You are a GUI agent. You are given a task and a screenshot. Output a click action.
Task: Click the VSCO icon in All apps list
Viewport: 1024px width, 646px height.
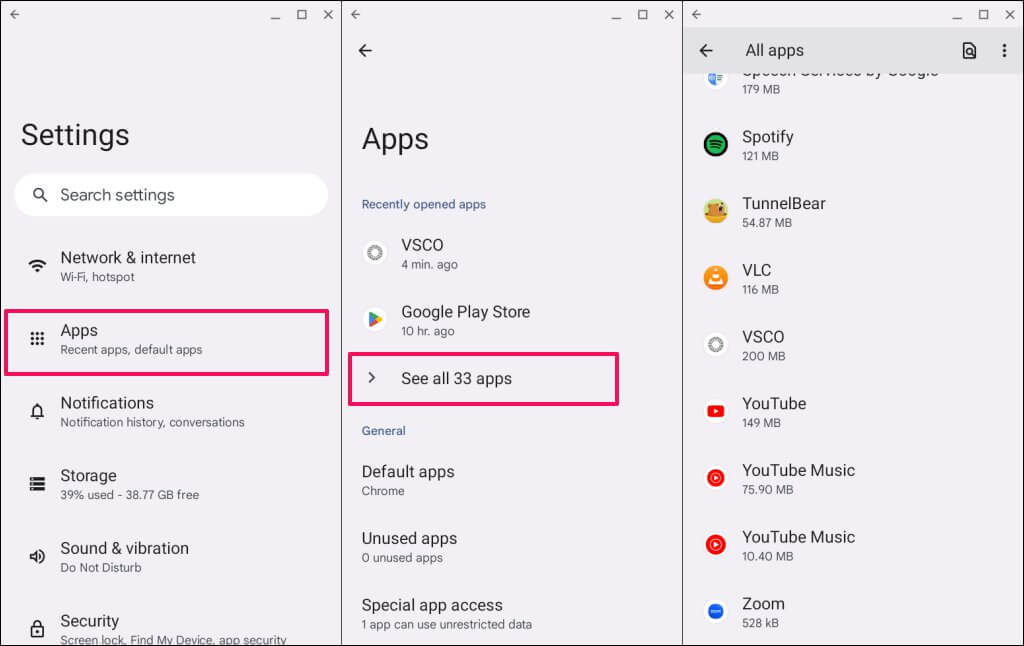716,344
